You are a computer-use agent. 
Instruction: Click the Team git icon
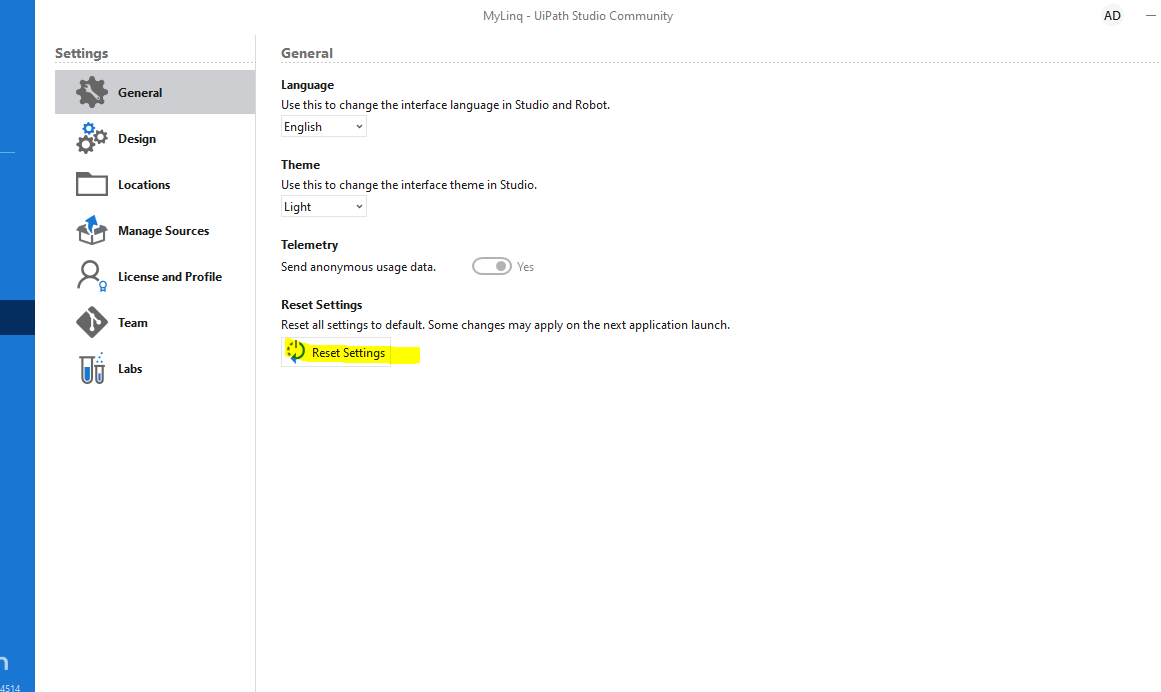point(91,323)
